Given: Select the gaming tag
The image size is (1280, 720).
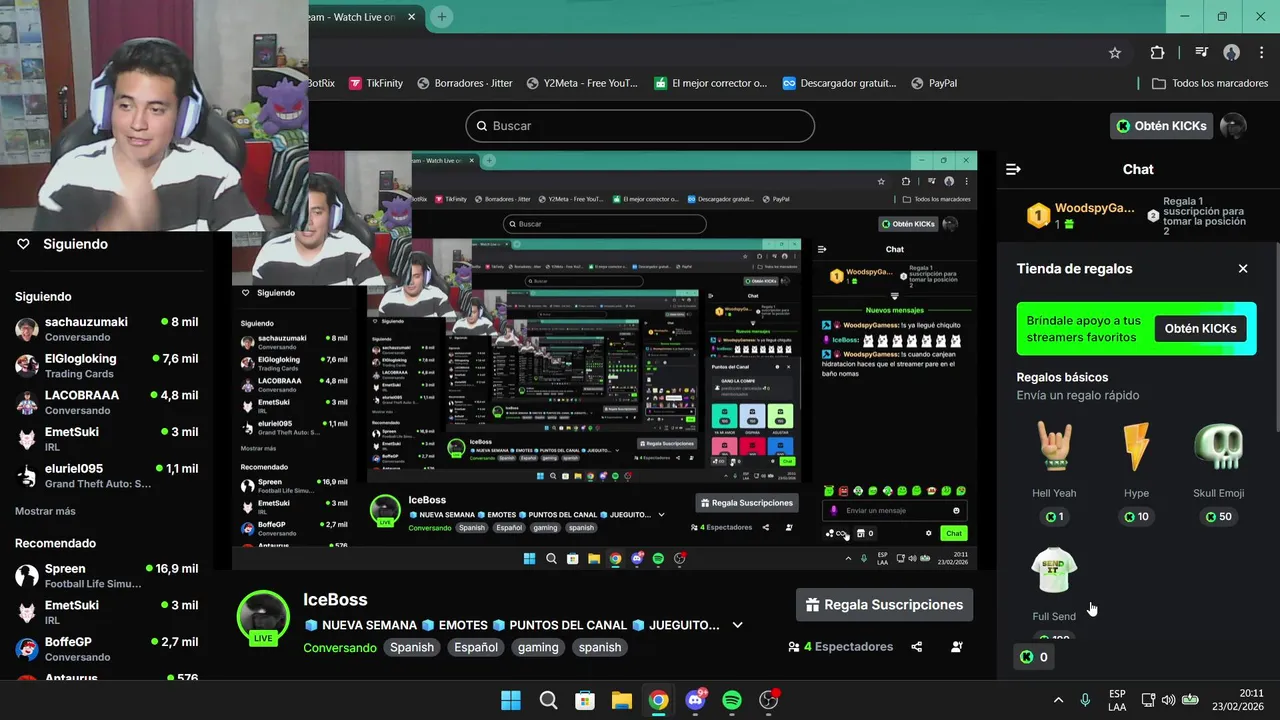Looking at the screenshot, I should [538, 647].
